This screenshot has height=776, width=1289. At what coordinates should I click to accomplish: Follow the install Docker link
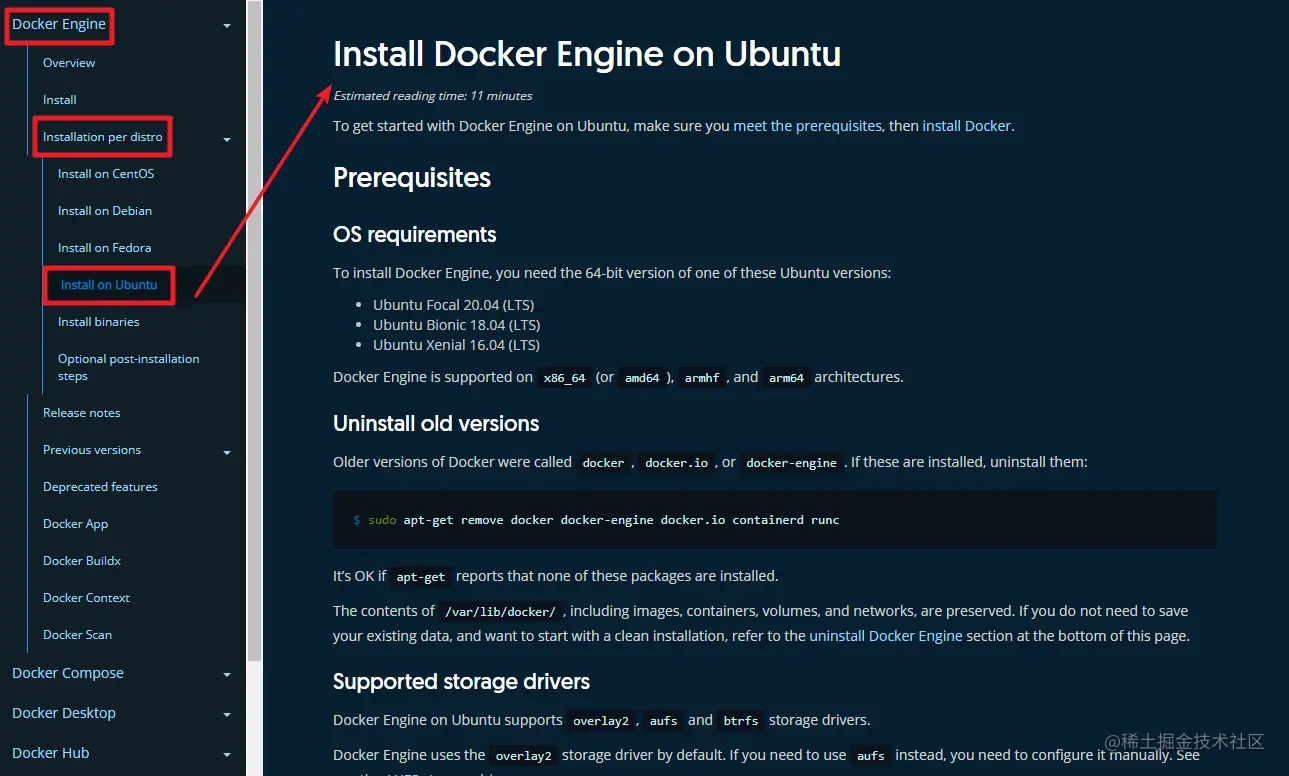pos(966,126)
